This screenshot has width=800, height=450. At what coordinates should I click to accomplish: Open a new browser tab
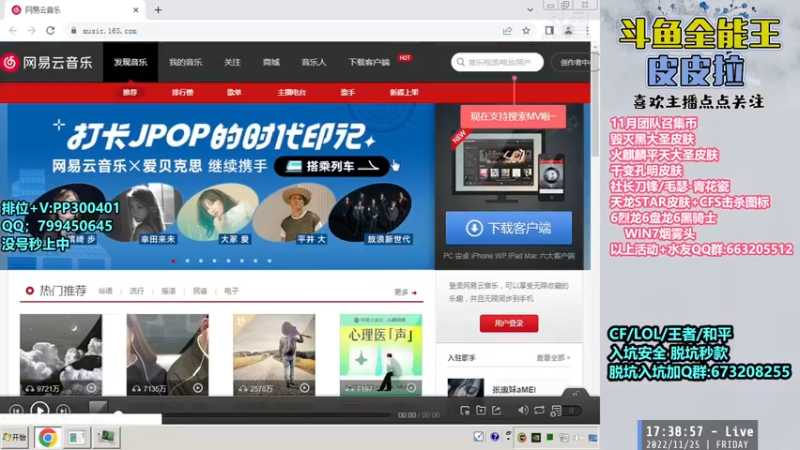click(158, 10)
